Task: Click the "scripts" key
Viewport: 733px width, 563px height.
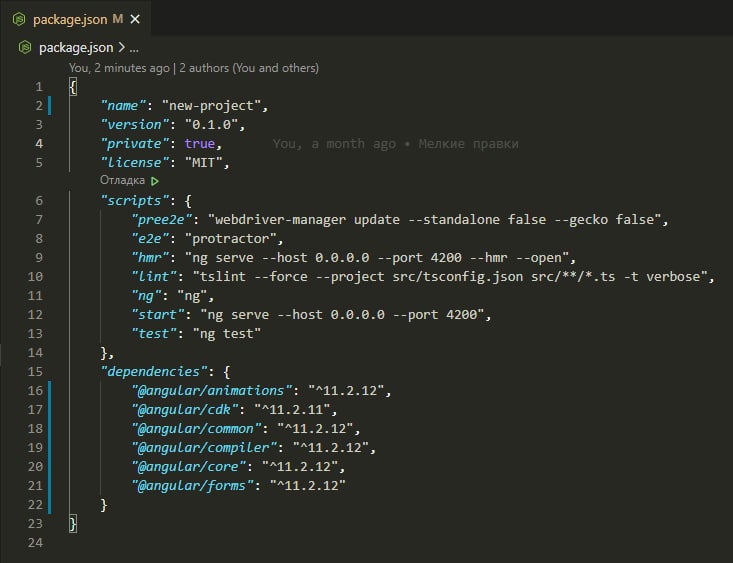Action: click(x=135, y=201)
